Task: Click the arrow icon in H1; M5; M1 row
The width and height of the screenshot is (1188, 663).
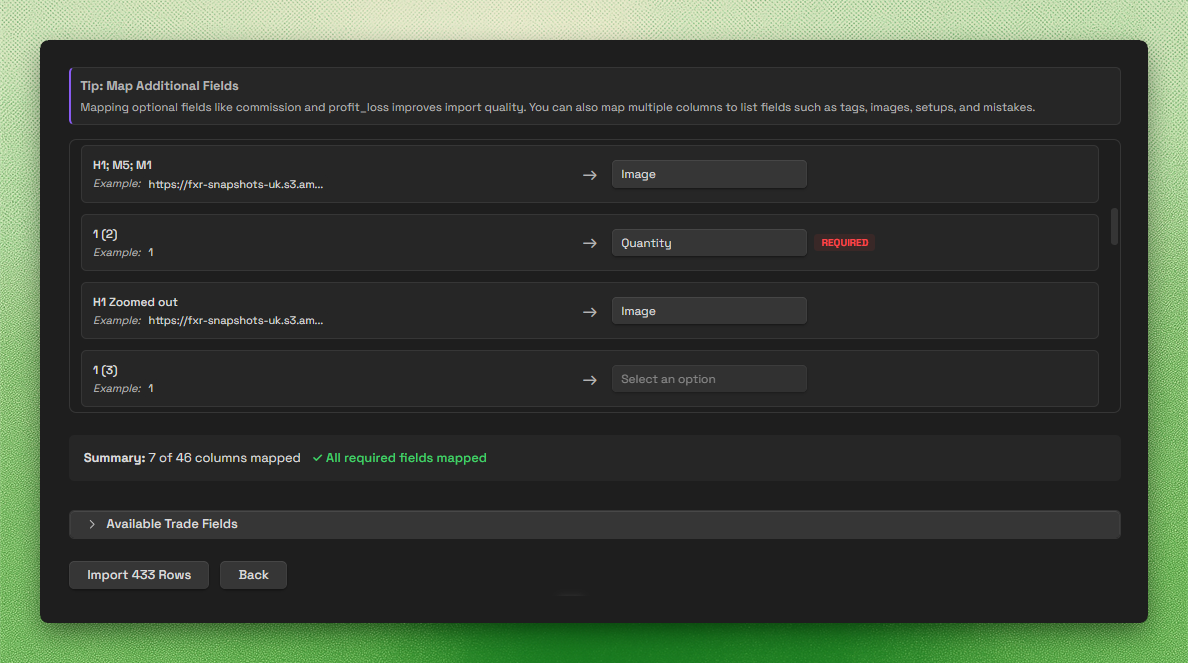Action: (x=589, y=175)
